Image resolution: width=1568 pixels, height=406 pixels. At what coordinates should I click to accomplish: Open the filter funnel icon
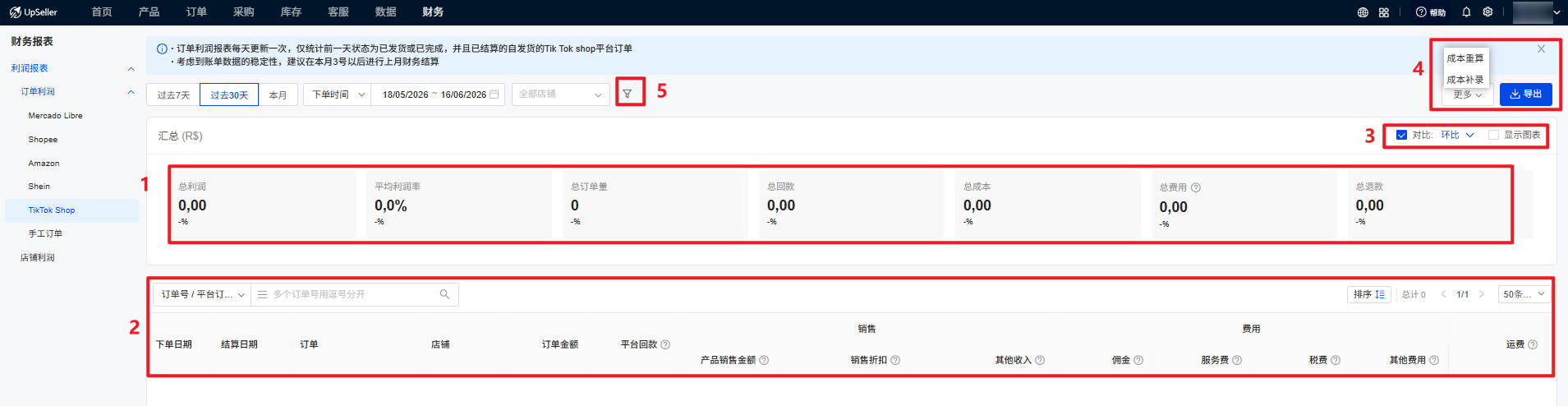628,94
